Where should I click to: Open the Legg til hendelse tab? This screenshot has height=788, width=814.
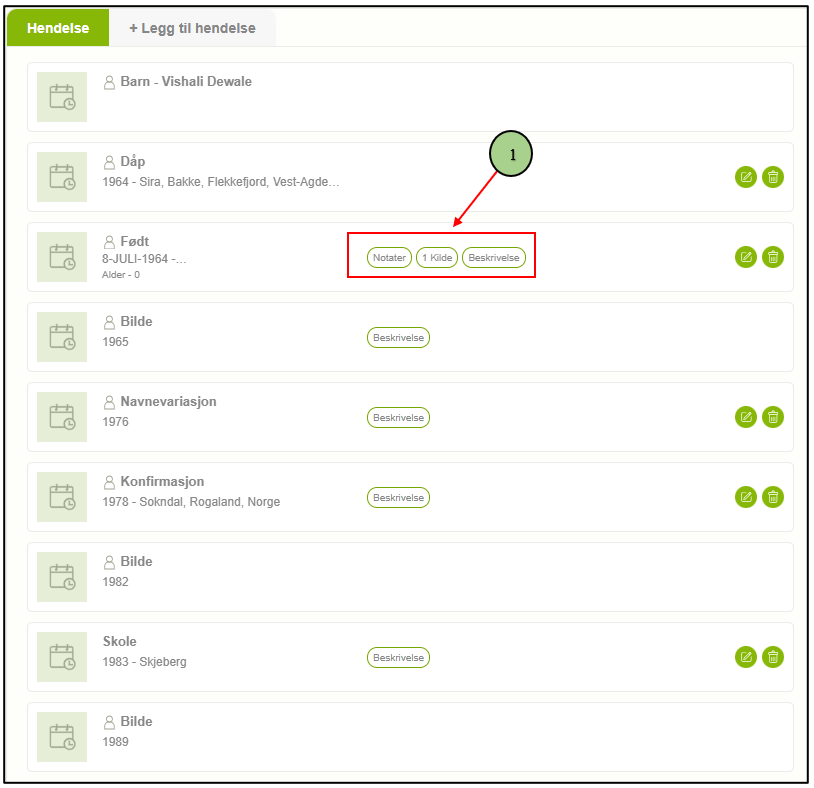pyautogui.click(x=191, y=28)
